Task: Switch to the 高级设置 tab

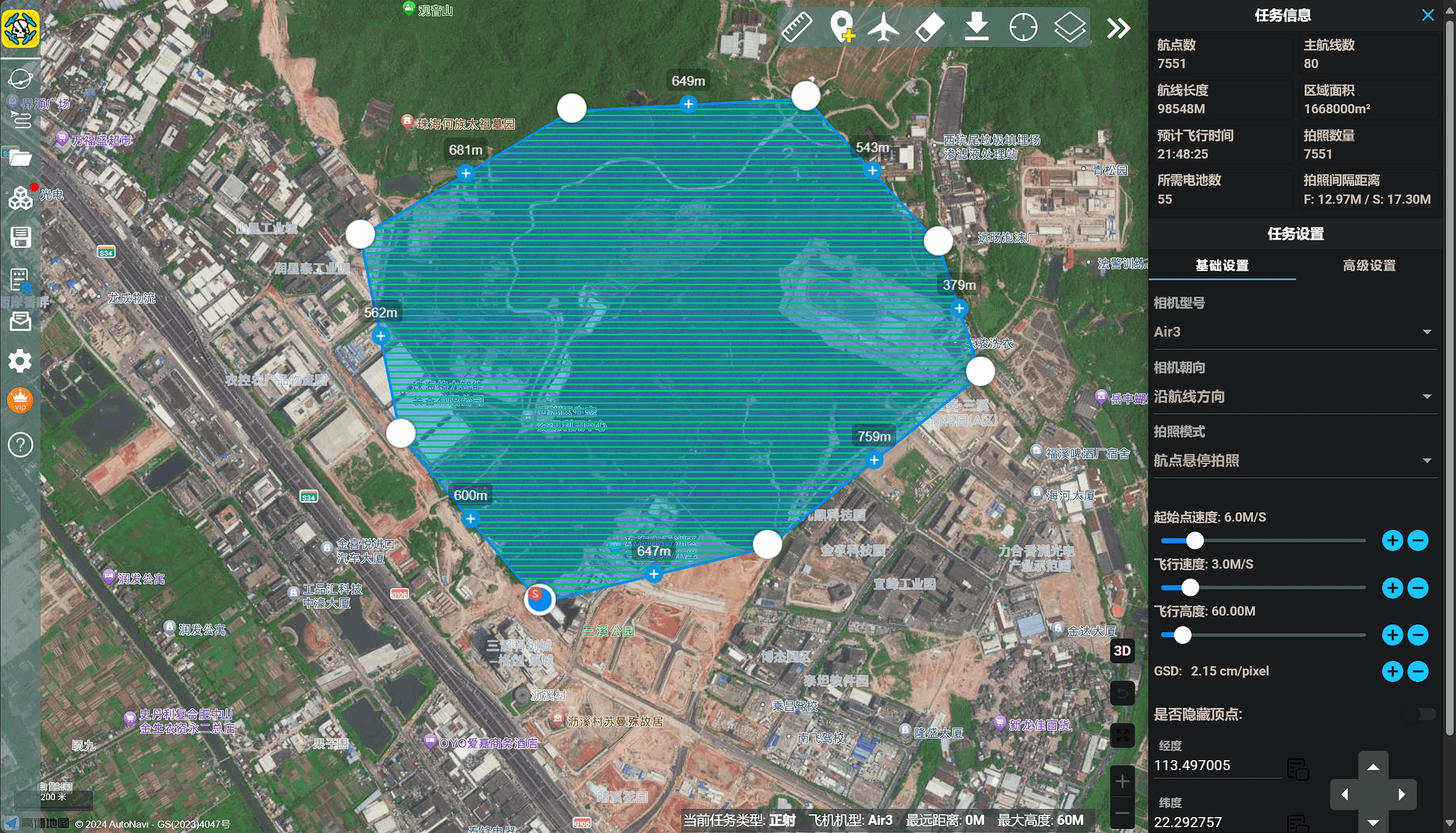Action: click(x=1369, y=266)
